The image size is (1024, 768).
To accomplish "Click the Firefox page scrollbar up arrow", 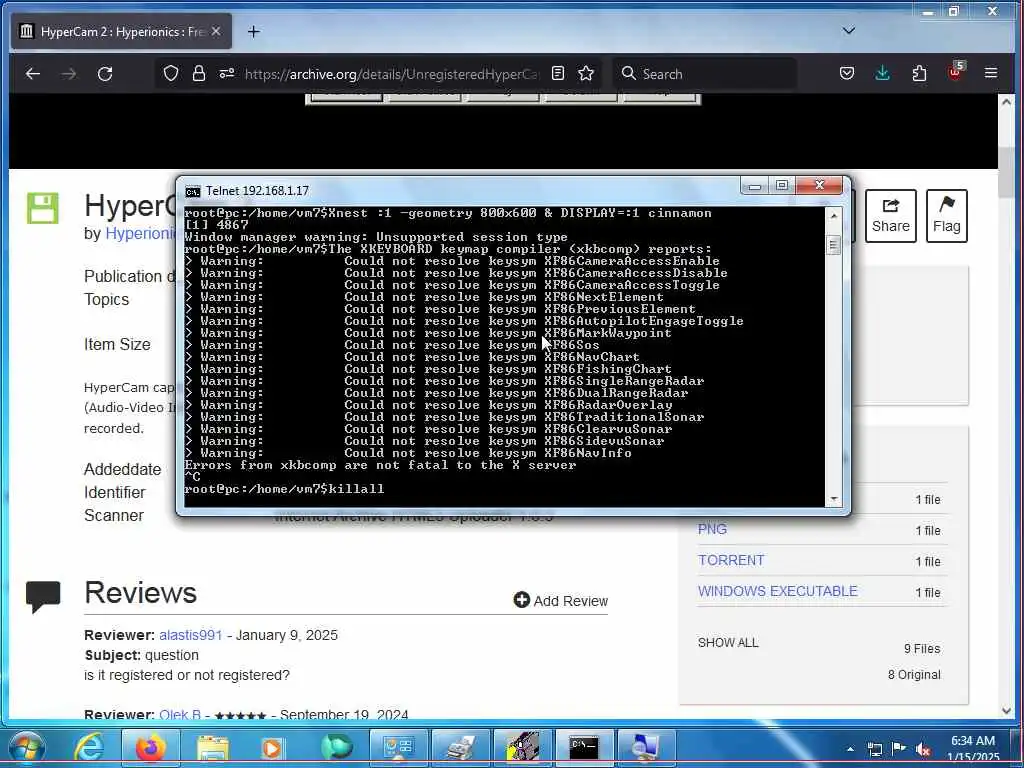I will [1006, 102].
